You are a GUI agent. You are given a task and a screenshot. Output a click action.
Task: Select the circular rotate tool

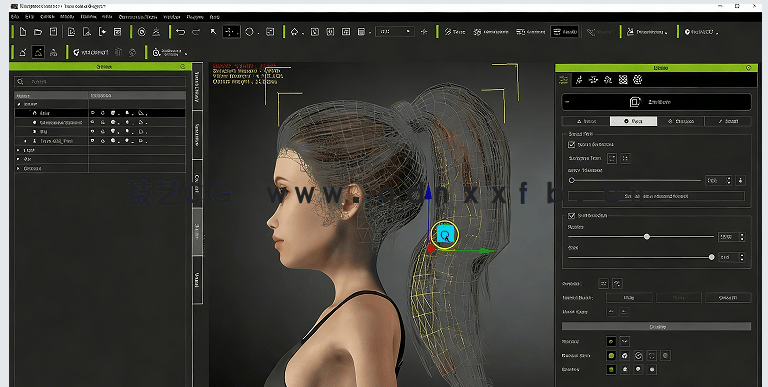(x=249, y=32)
